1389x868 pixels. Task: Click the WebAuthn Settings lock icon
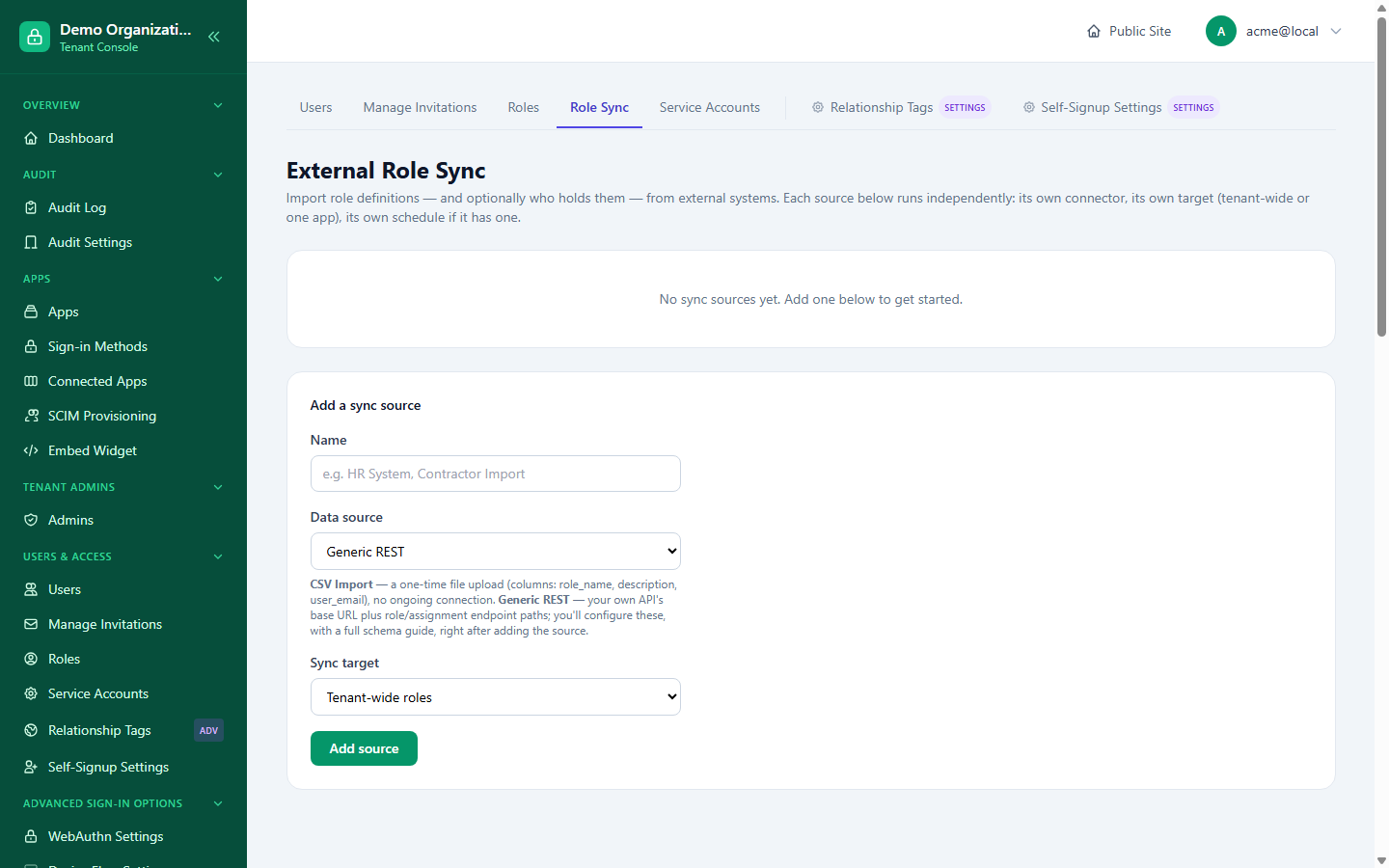[31, 836]
